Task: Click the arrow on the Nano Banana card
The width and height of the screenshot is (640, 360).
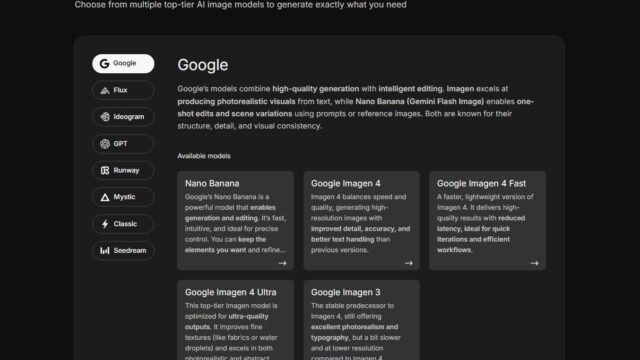Action: coord(282,263)
